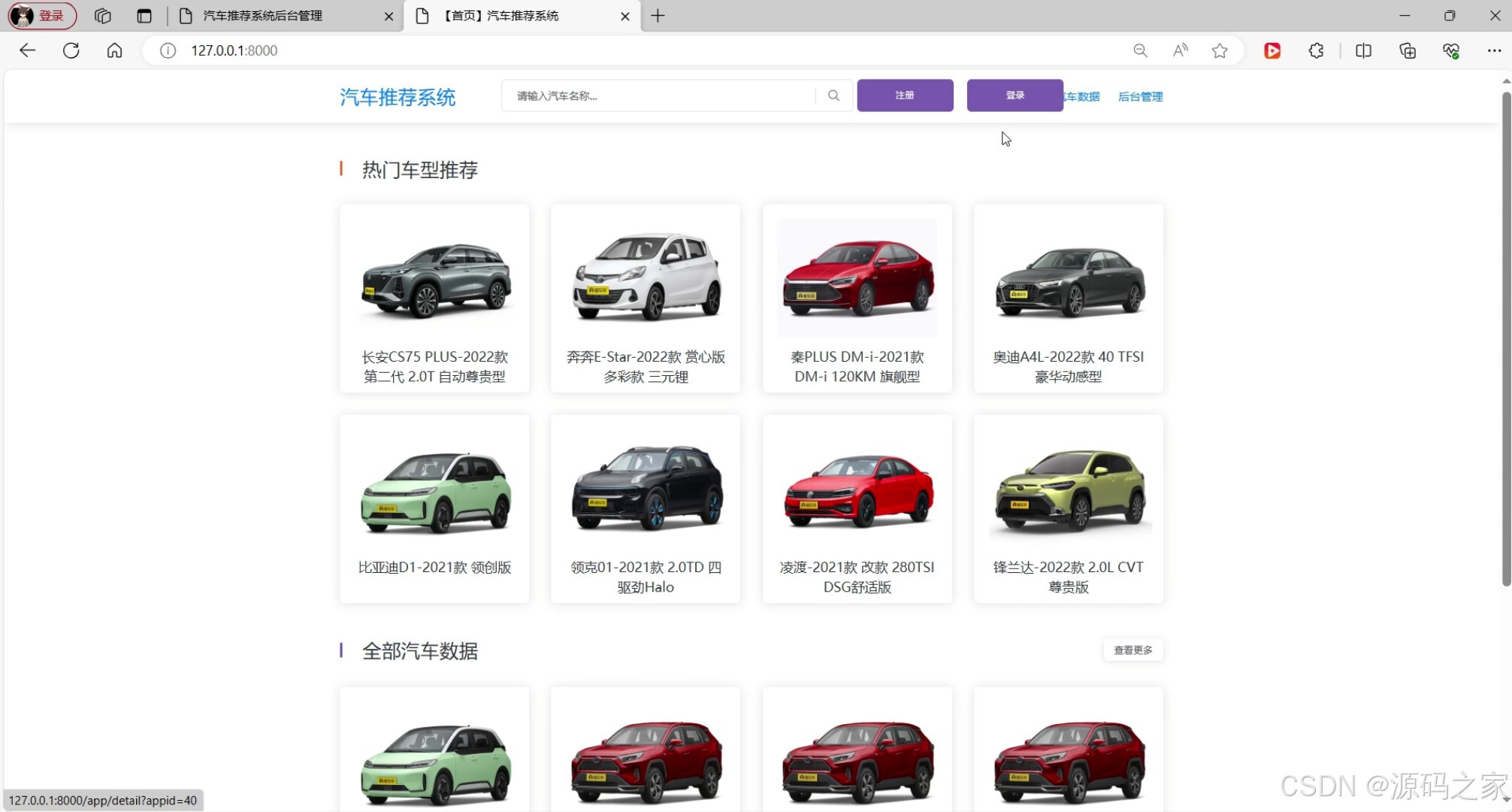Open the 后台管理 menu link
The width and height of the screenshot is (1512, 812).
[x=1139, y=96]
